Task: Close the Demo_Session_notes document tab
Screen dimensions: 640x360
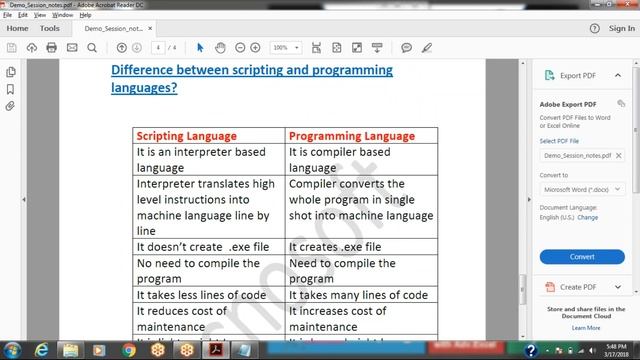Action: click(150, 28)
